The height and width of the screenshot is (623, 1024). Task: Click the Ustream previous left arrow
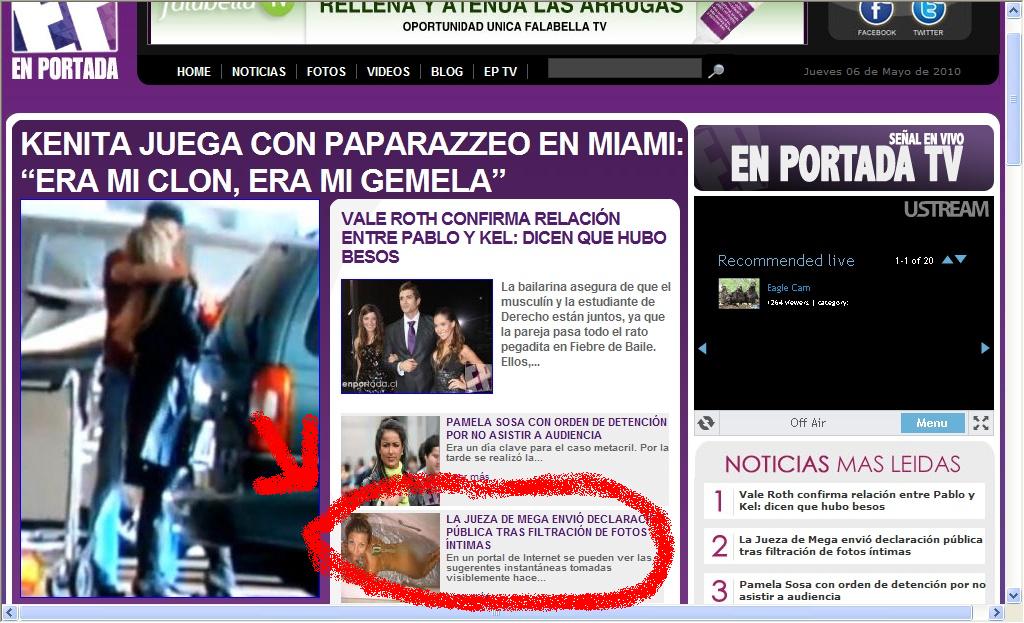click(703, 348)
